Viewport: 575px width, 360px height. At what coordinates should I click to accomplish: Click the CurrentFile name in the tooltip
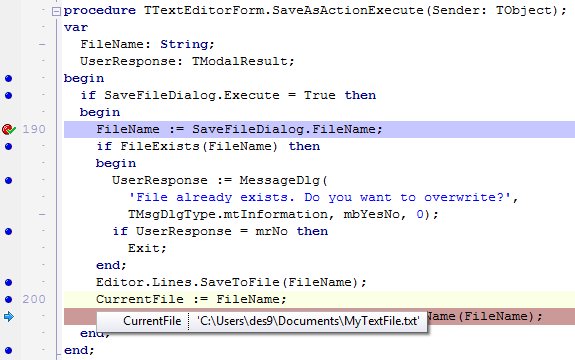coord(152,321)
